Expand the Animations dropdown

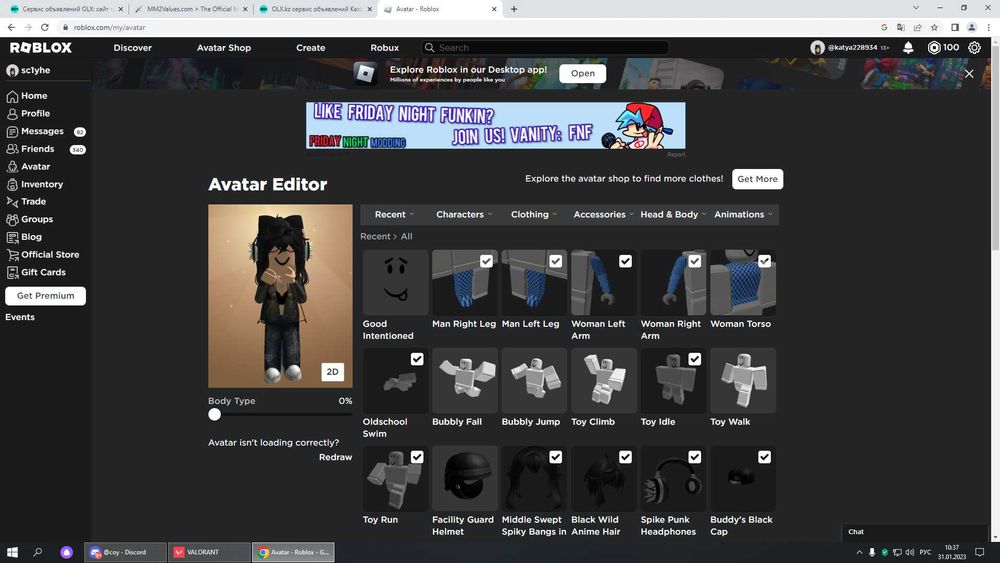click(743, 215)
